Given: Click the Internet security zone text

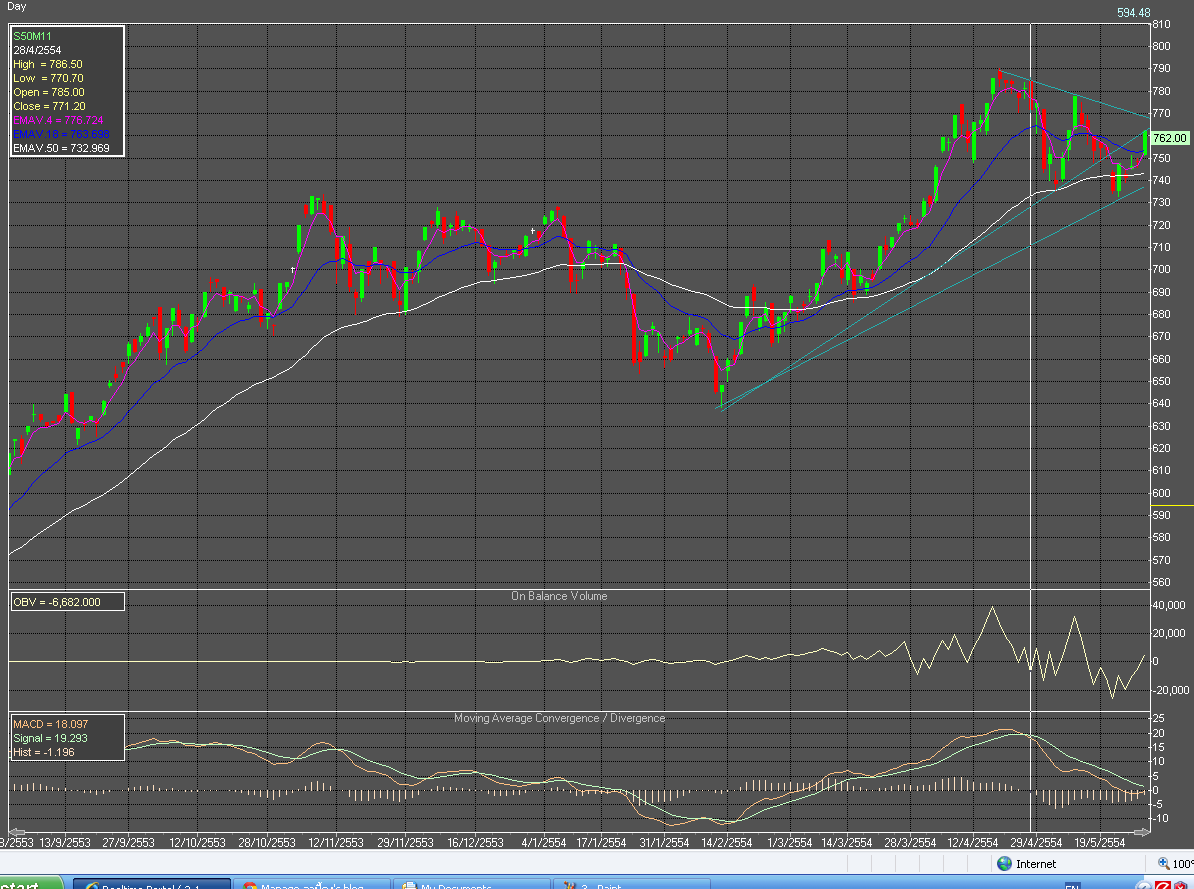Looking at the screenshot, I should point(1036,864).
